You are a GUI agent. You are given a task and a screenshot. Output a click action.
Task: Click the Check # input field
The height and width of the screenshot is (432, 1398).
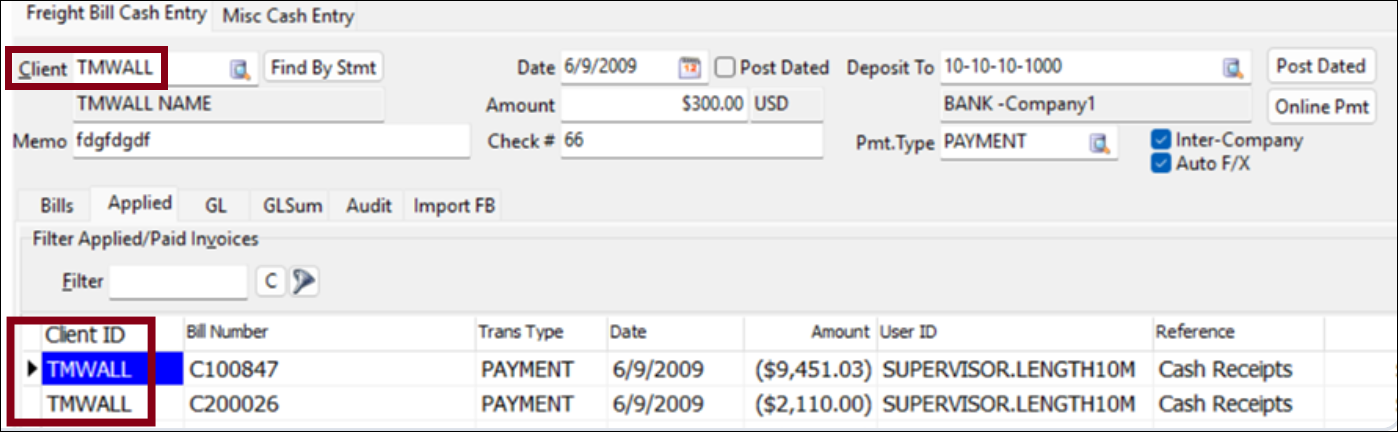pos(690,142)
